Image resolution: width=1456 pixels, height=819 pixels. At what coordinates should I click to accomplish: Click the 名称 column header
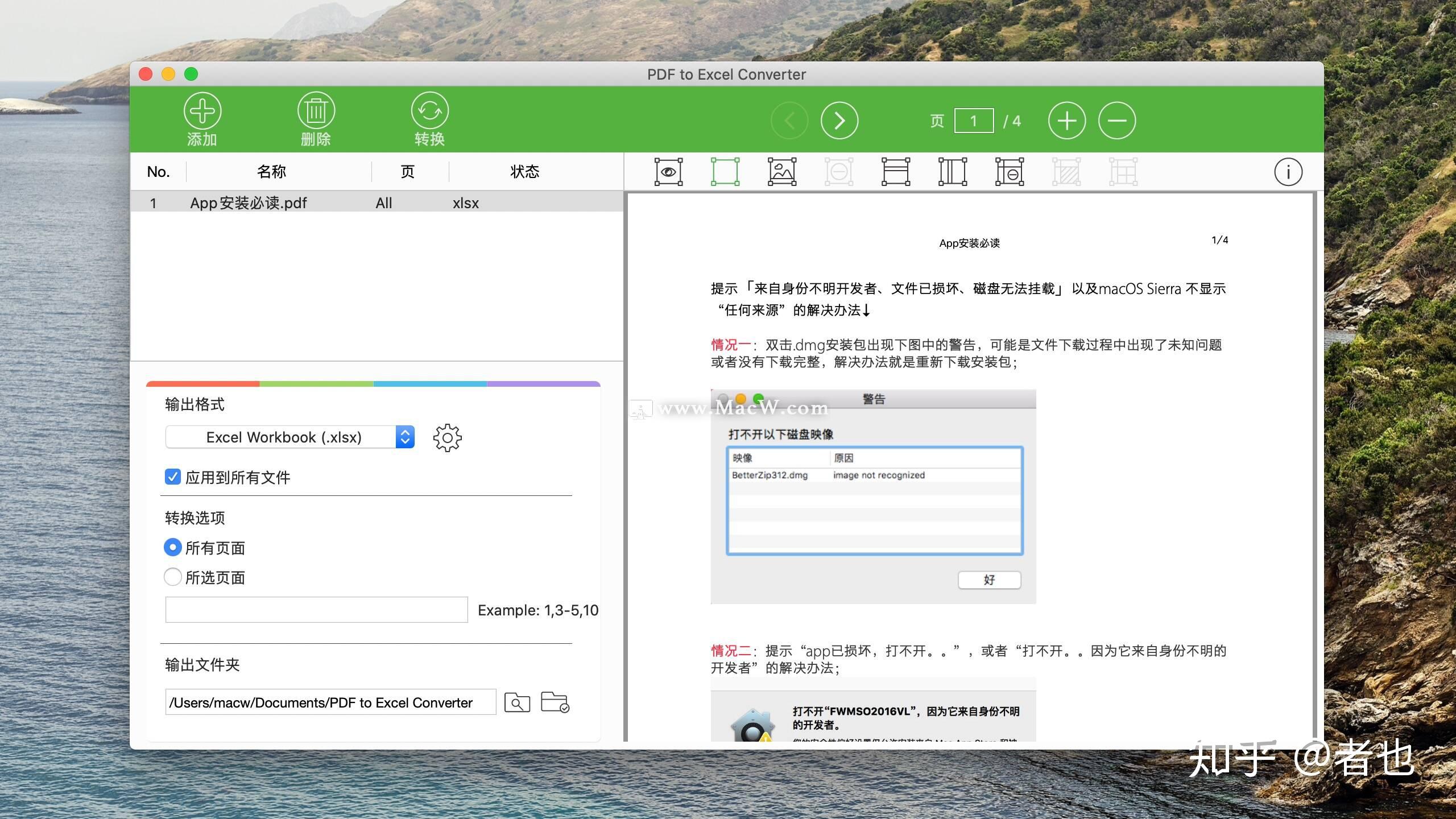[271, 172]
